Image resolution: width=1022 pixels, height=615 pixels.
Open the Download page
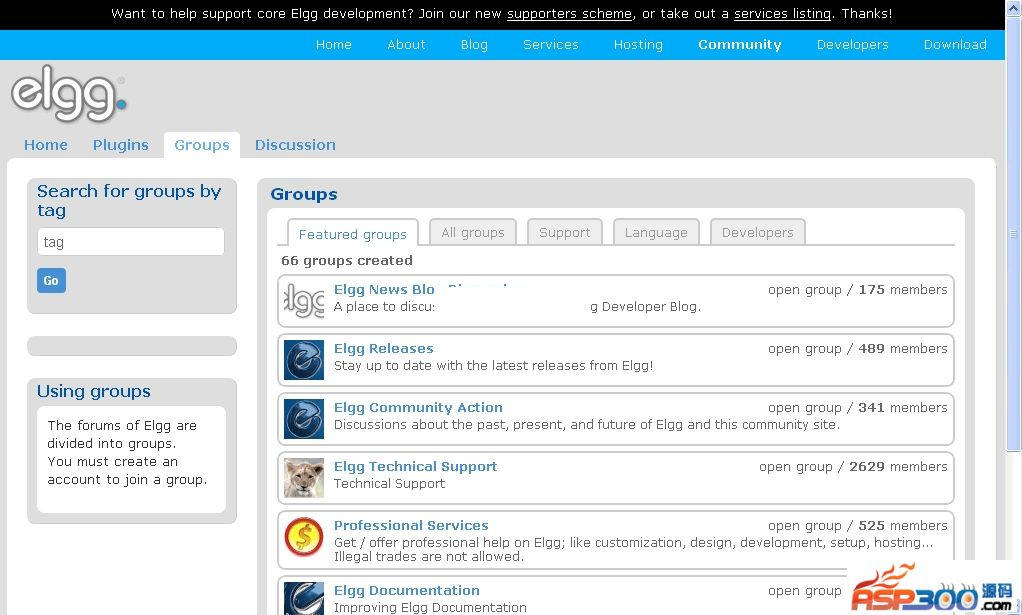(955, 44)
